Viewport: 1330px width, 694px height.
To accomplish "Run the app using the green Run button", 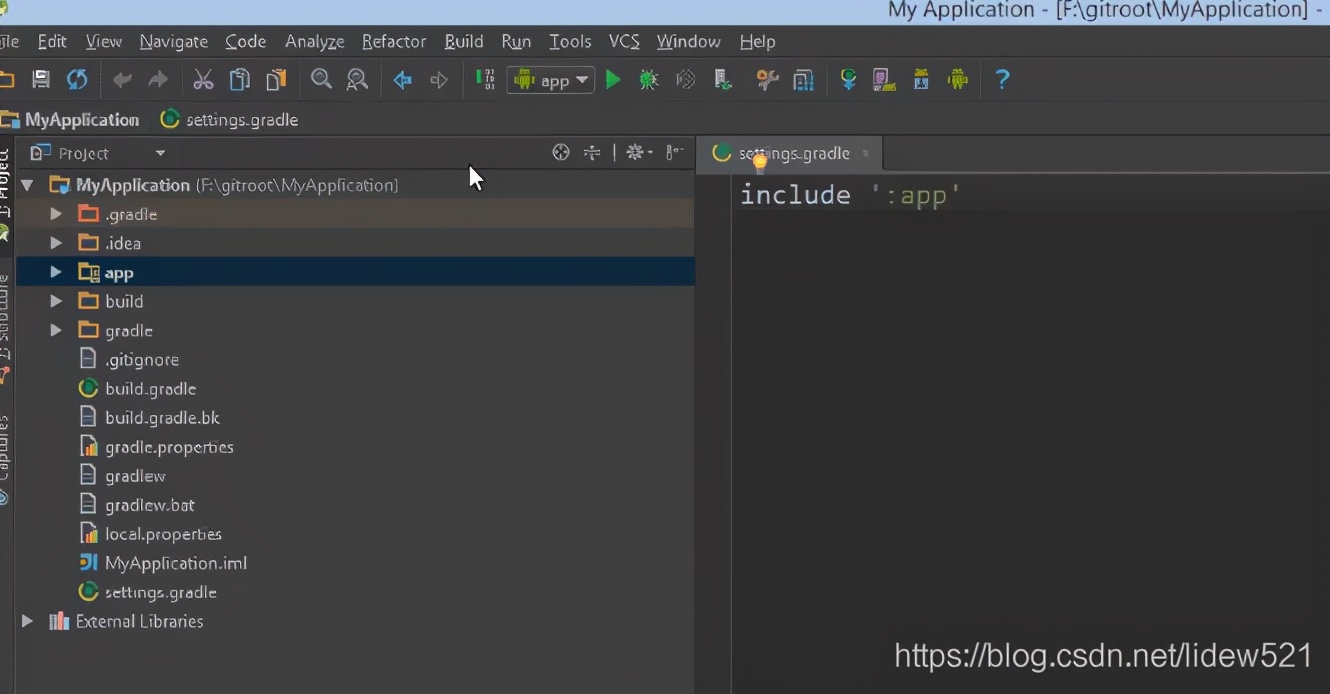I will coord(612,79).
